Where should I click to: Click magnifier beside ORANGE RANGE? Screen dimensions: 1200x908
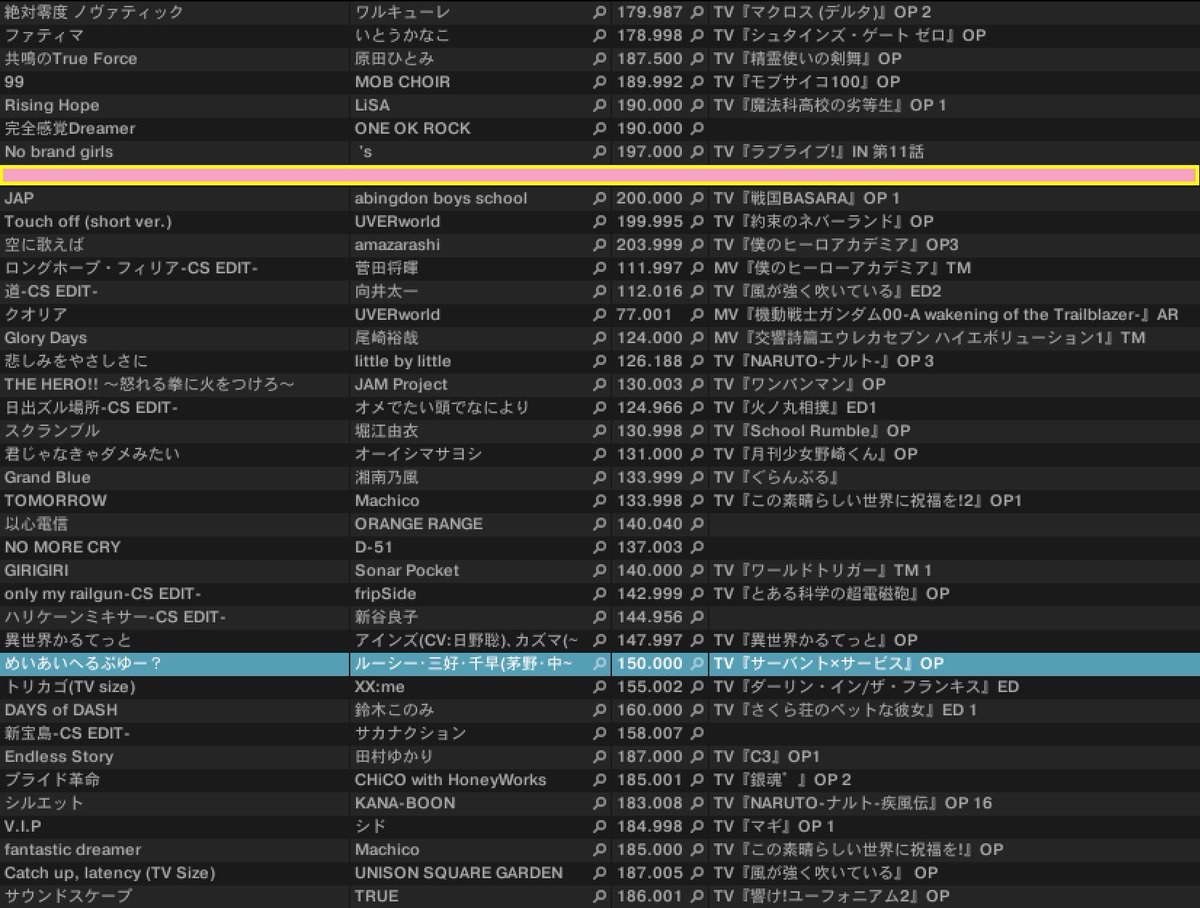tap(599, 524)
